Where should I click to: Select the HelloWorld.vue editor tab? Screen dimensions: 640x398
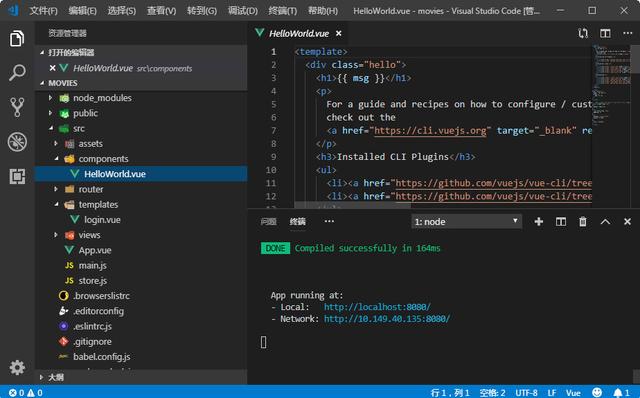(x=299, y=33)
